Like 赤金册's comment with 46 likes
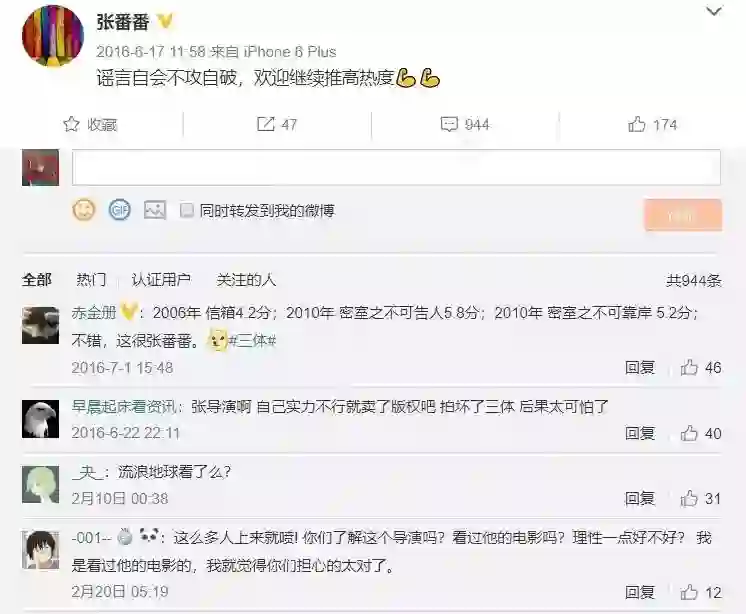Viewport: 746px width, 614px height. click(689, 368)
